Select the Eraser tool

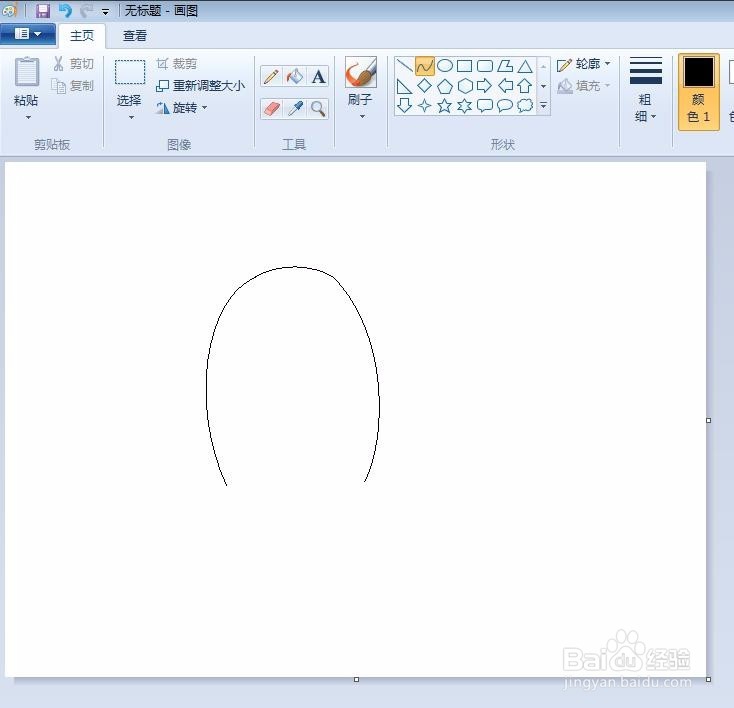click(x=272, y=109)
